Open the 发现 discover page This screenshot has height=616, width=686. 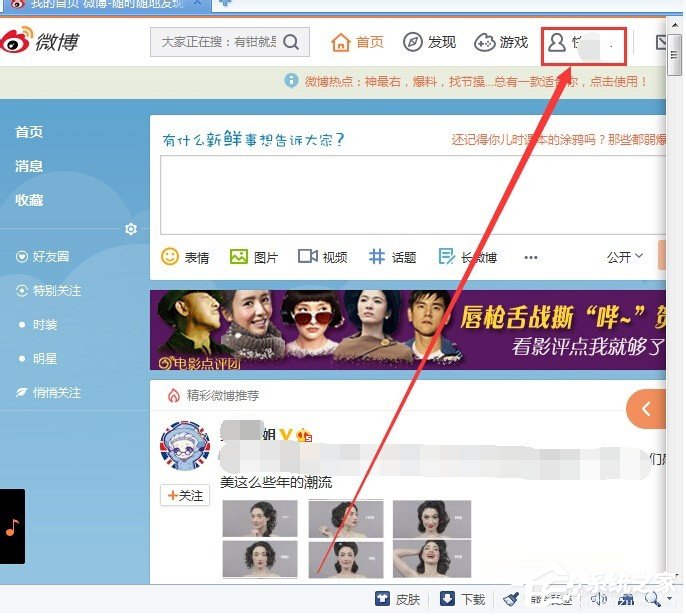tap(429, 42)
